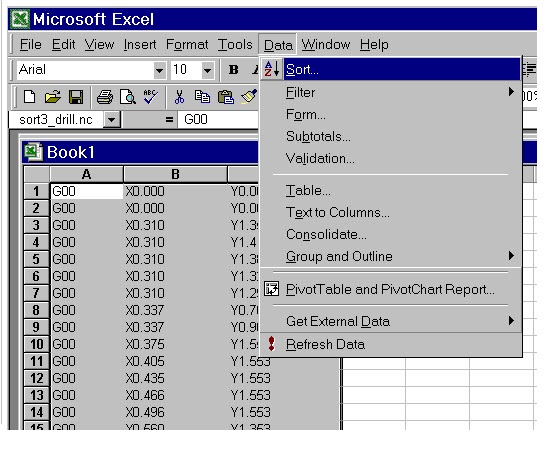Click cell B10 containing X0.375
The image size is (550, 450).
pyautogui.click(x=175, y=344)
